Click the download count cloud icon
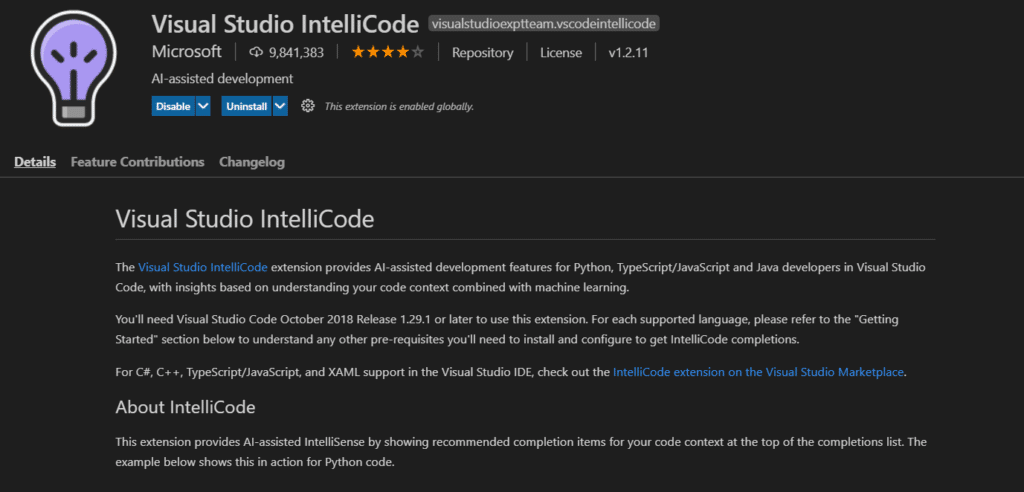Viewport: 1024px width, 492px height. pyautogui.click(x=256, y=53)
